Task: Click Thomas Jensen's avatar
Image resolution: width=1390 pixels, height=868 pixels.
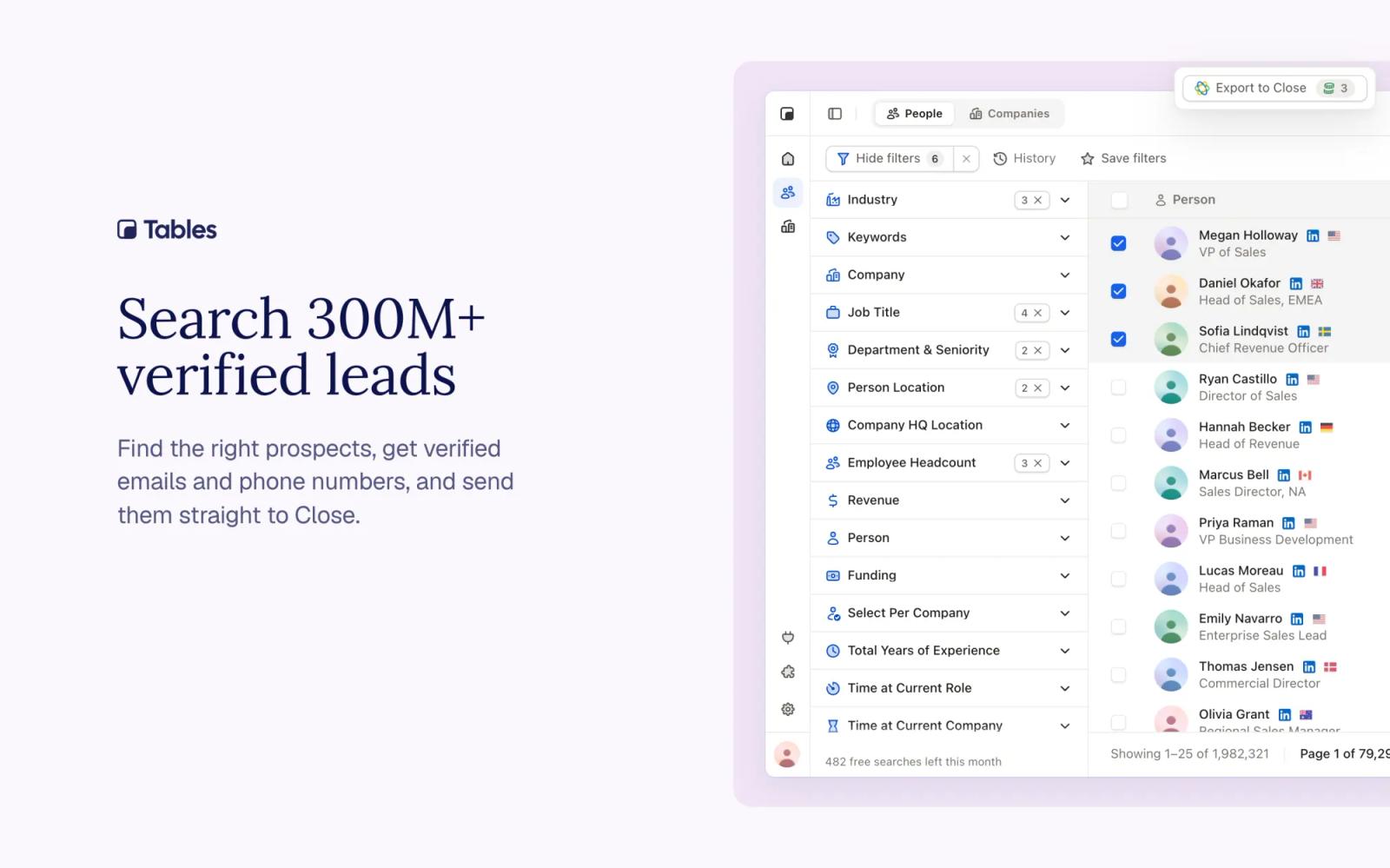Action: pyautogui.click(x=1170, y=674)
